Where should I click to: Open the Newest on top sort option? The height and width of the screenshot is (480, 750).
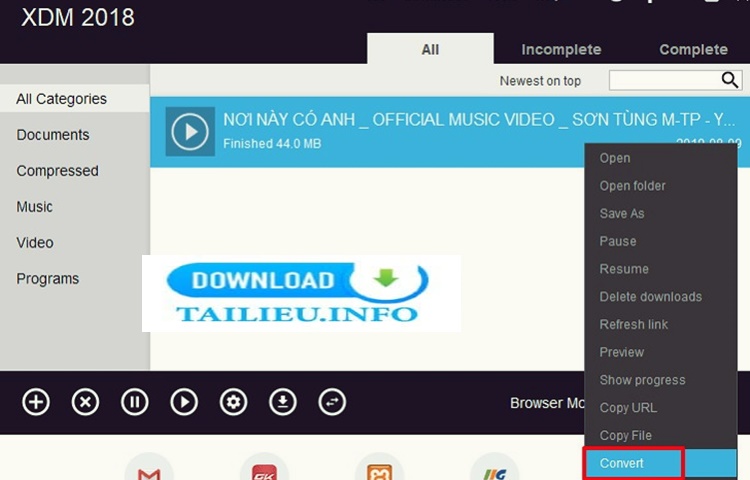pyautogui.click(x=540, y=81)
